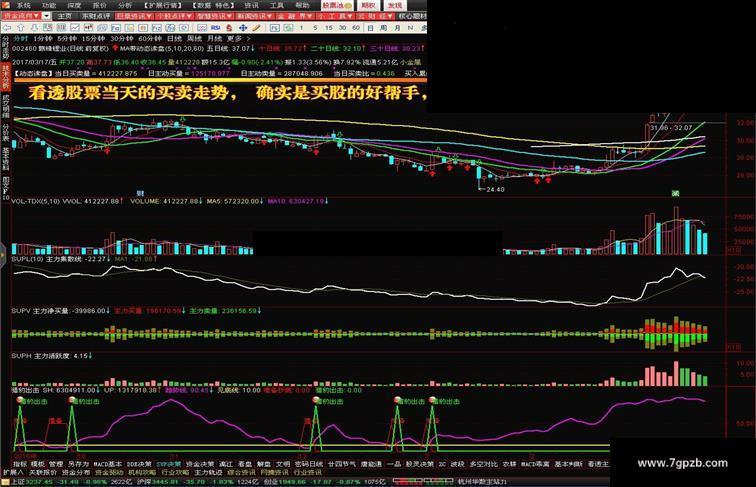Open the 智慧资讯 dropdown
The width and height of the screenshot is (756, 487).
(214, 16)
